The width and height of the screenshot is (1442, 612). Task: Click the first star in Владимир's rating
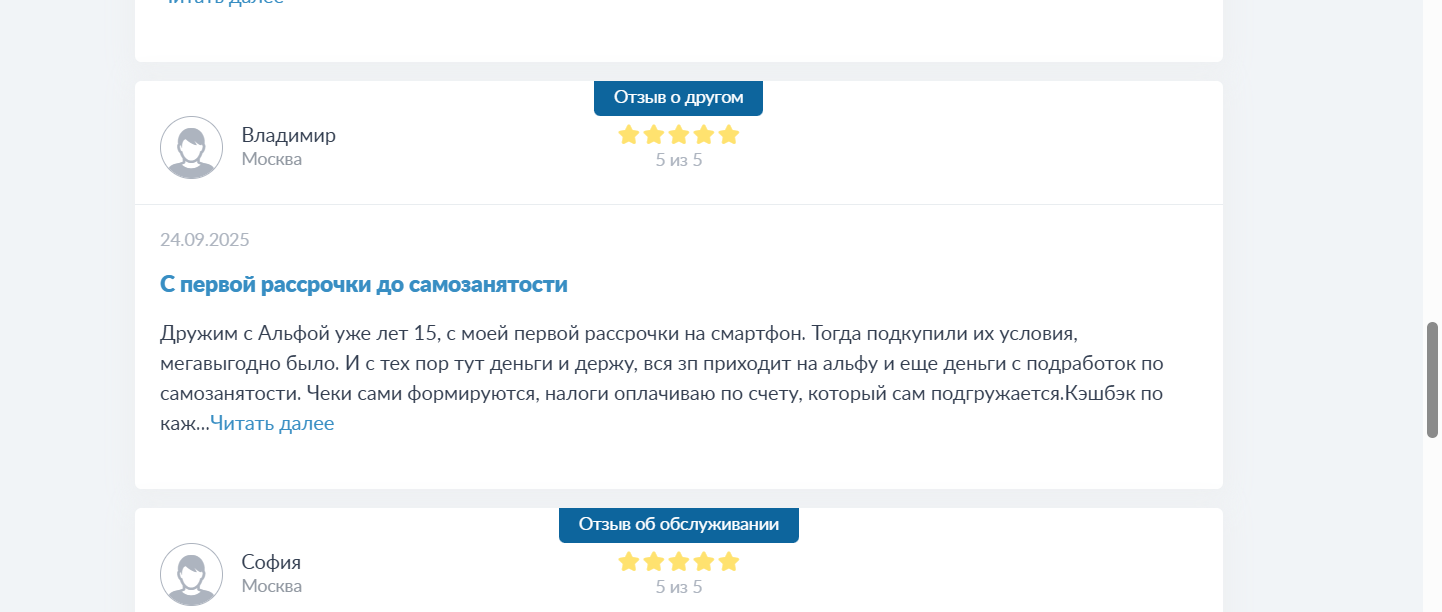(629, 135)
